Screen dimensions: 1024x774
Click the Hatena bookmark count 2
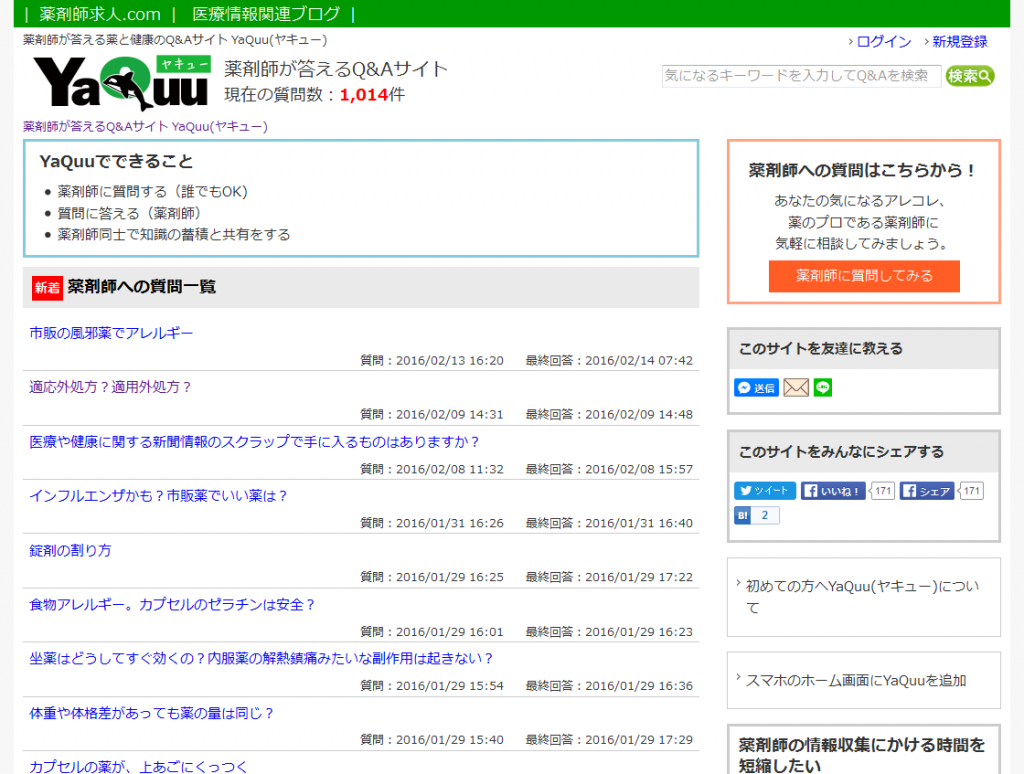point(765,515)
